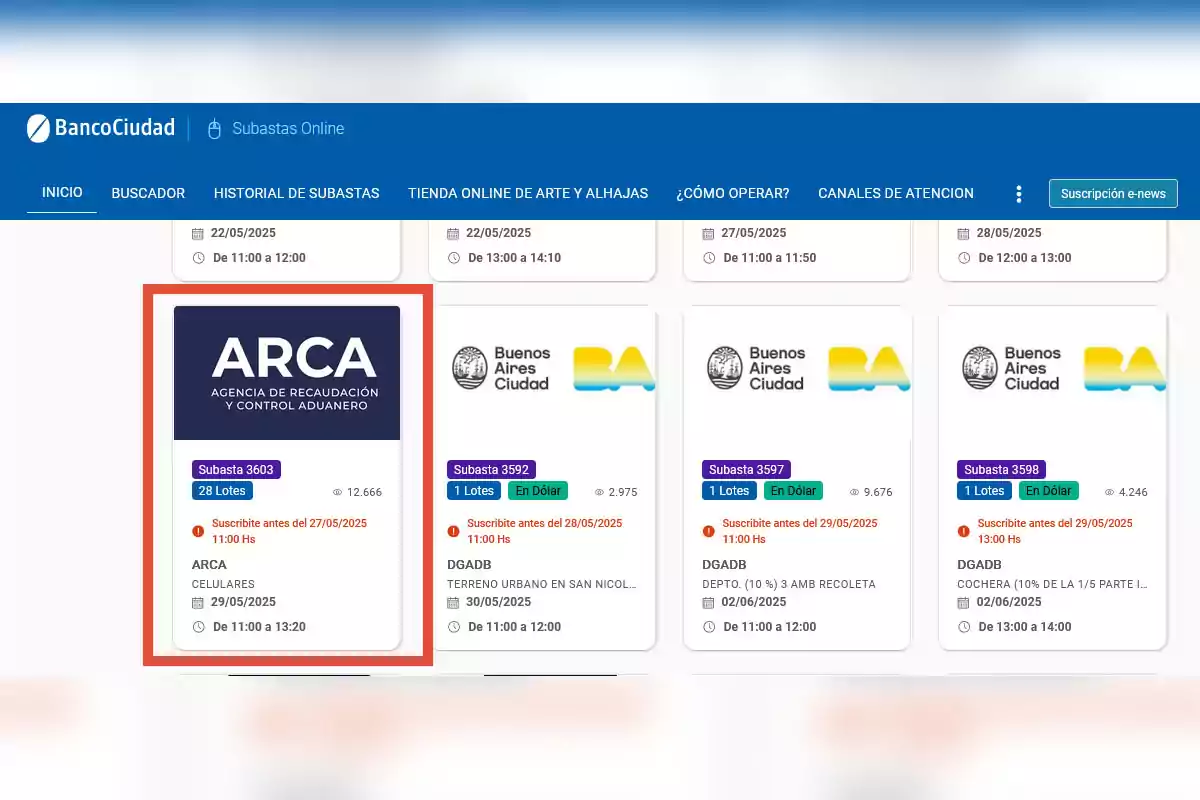Click the red alert icon on the ARCA card
The width and height of the screenshot is (1200, 800).
click(x=198, y=531)
